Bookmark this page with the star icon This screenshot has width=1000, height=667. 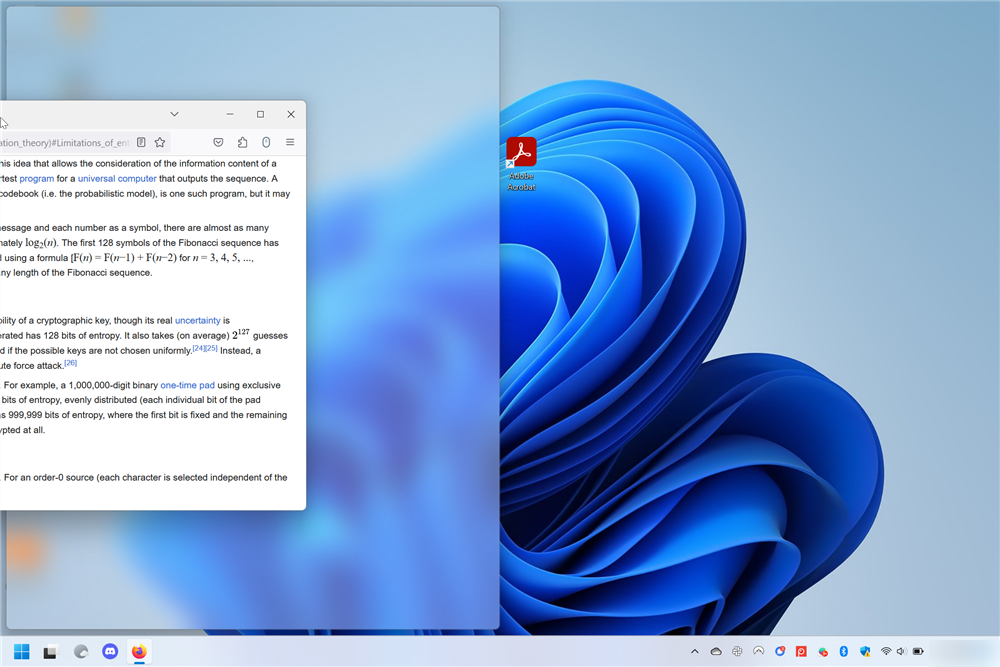pos(160,142)
